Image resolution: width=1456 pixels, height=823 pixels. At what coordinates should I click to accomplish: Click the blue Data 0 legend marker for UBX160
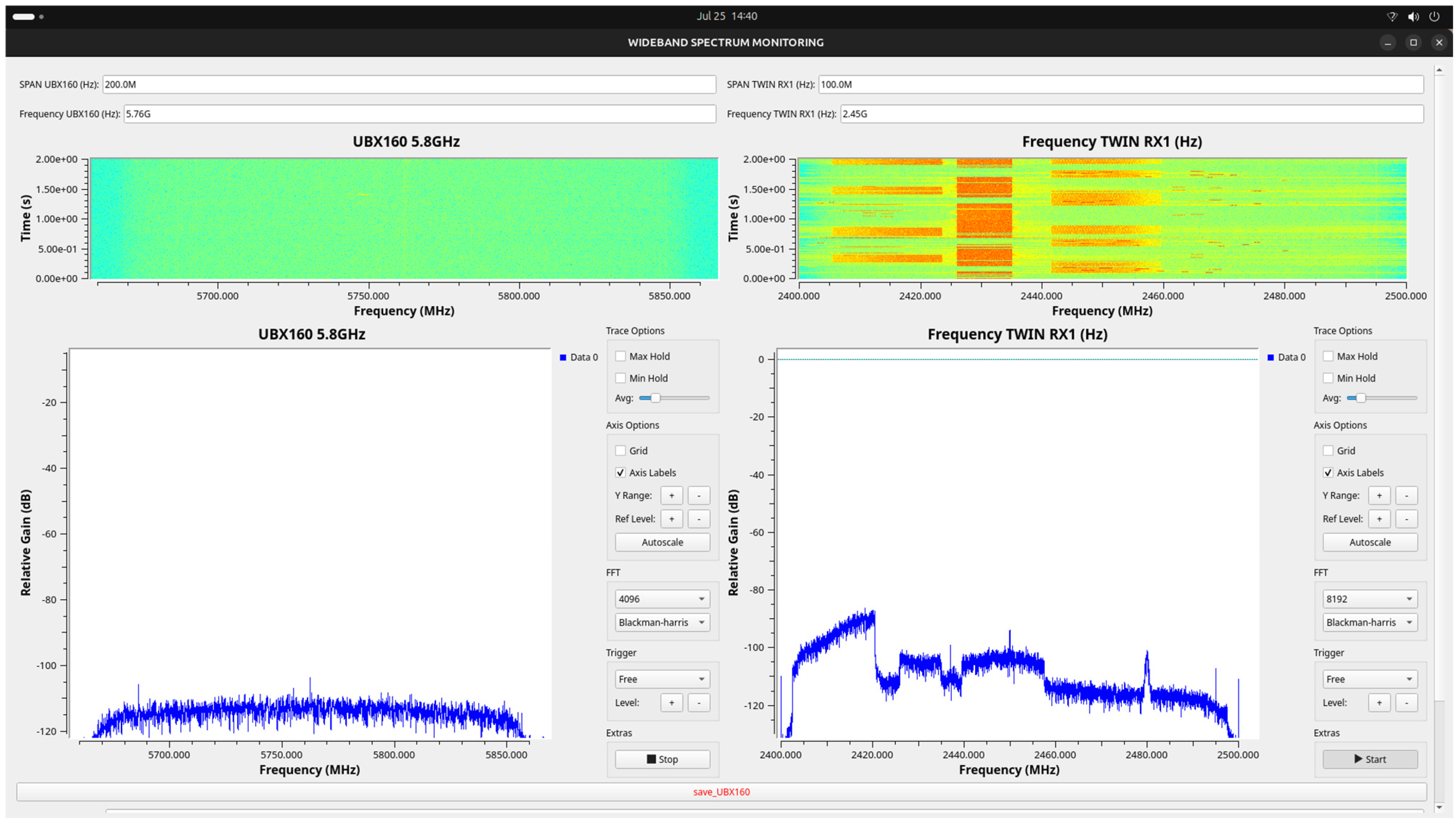563,357
